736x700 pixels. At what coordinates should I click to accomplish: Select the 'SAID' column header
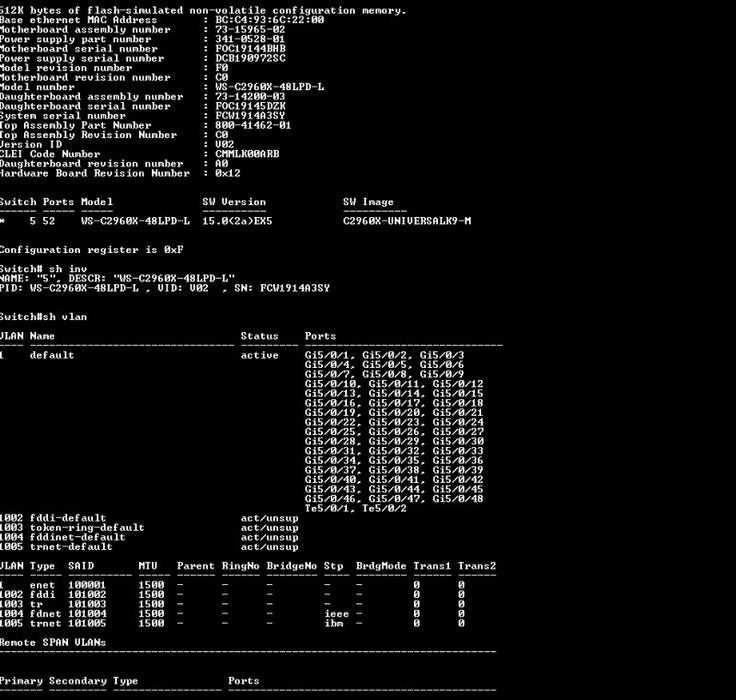81,566
